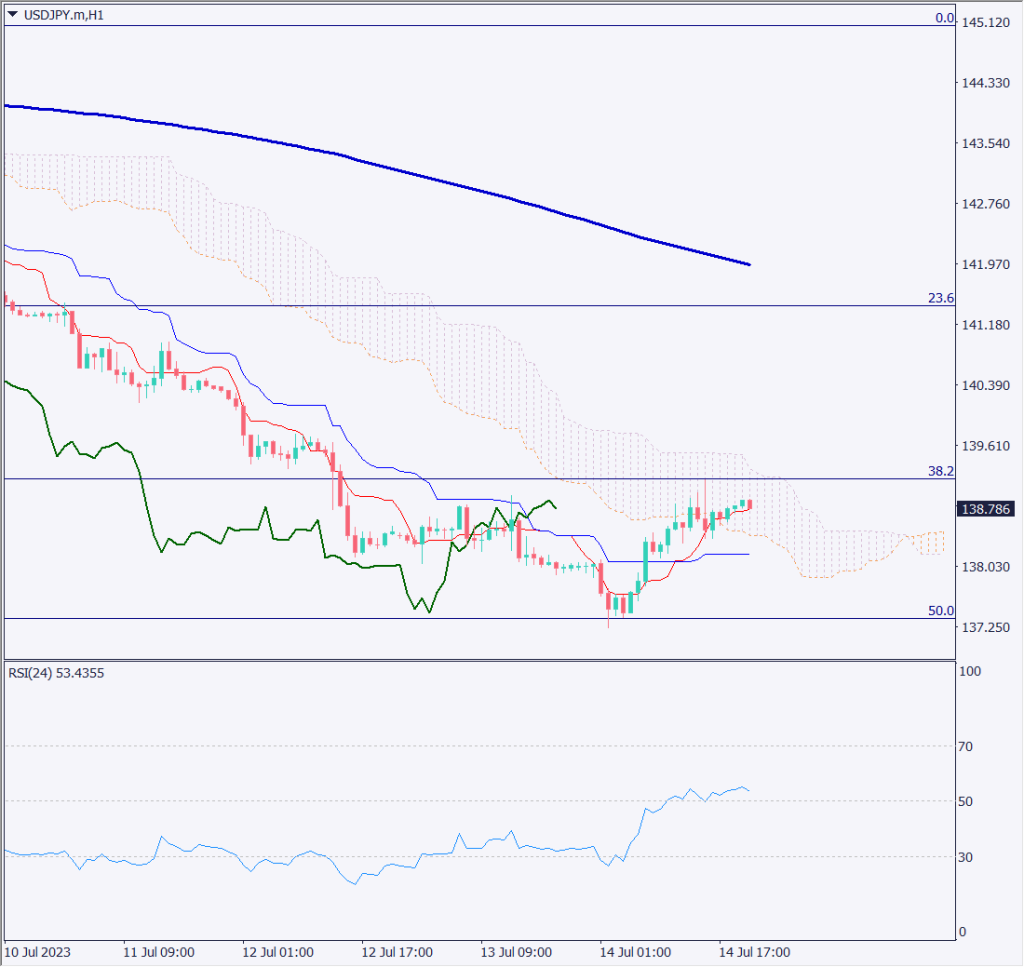The image size is (1024, 967).
Task: Select the 14 Jul 01:00 time marker
Action: coord(635,951)
